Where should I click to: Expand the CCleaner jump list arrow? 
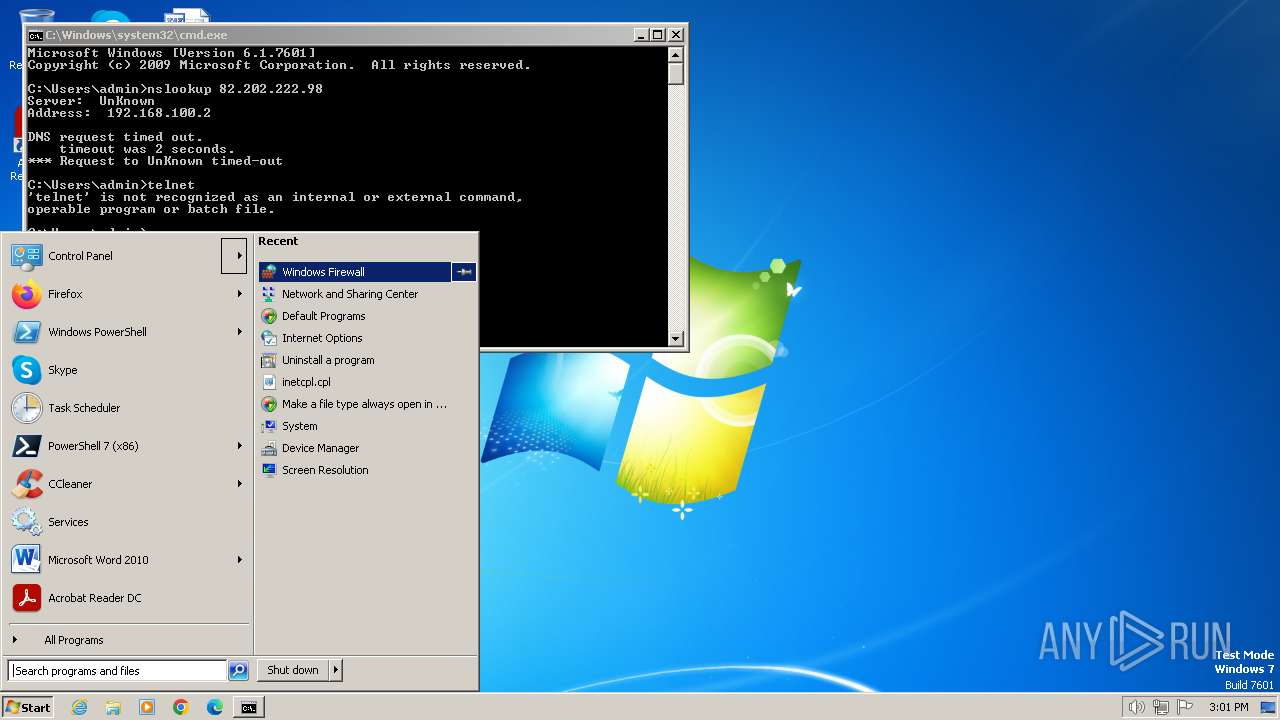pyautogui.click(x=239, y=484)
